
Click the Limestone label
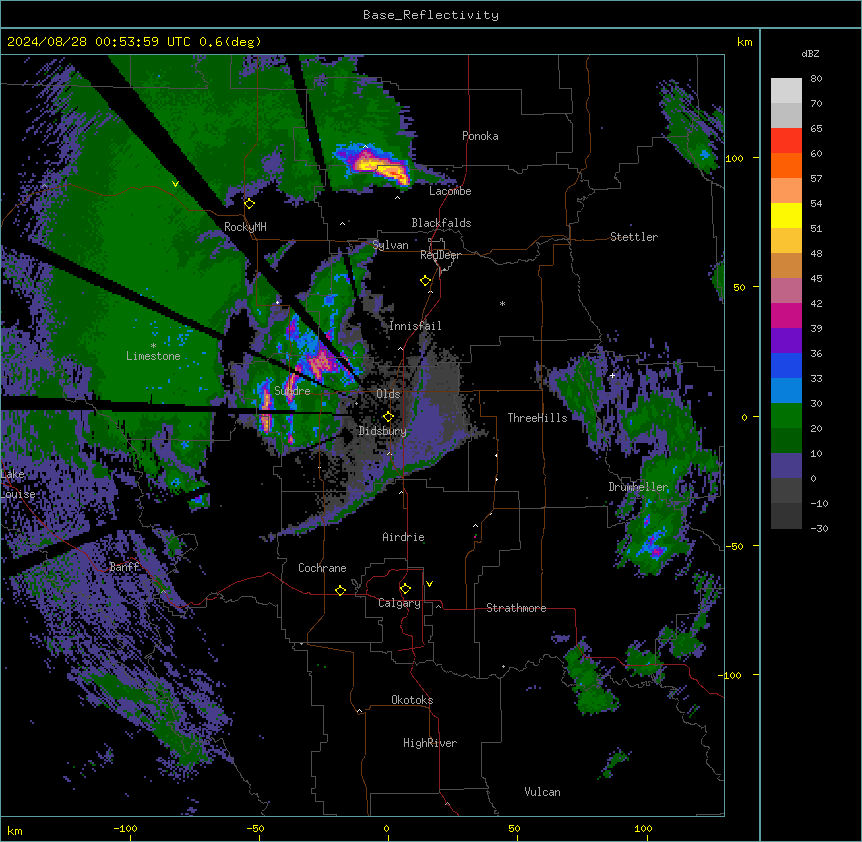153,356
